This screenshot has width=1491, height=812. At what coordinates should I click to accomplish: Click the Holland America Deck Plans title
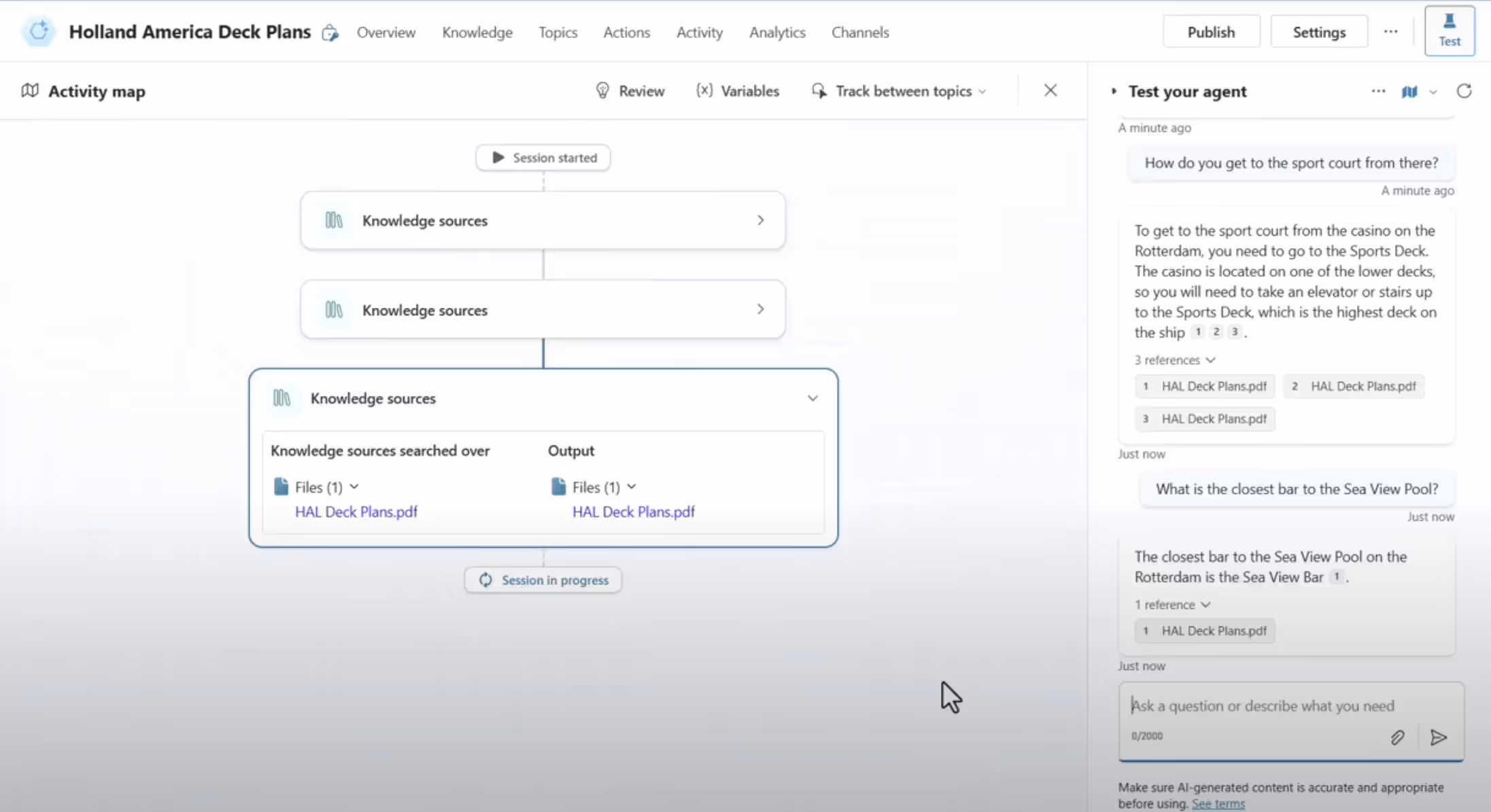pos(190,32)
